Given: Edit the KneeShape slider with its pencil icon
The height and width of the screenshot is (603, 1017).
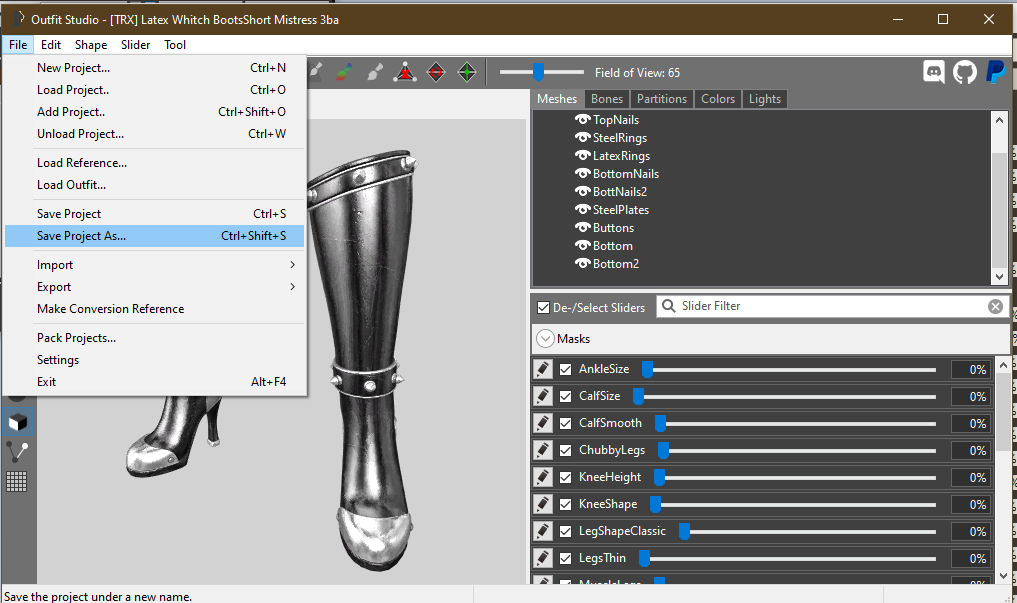Looking at the screenshot, I should tap(543, 504).
